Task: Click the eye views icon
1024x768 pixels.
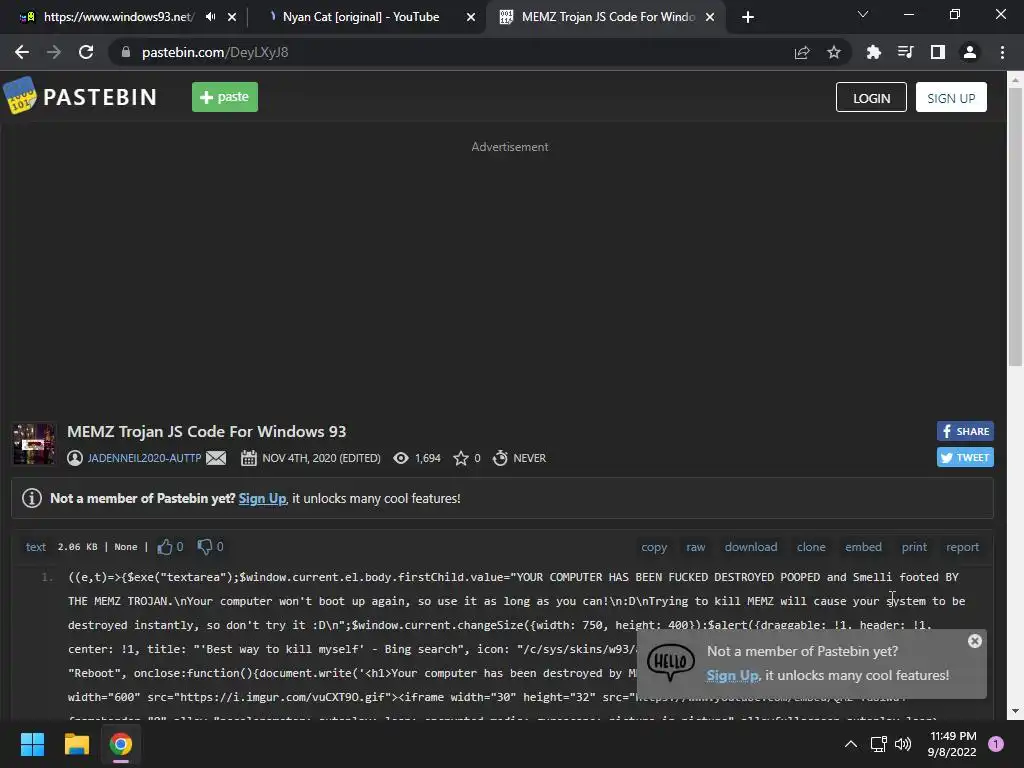Action: (x=401, y=458)
